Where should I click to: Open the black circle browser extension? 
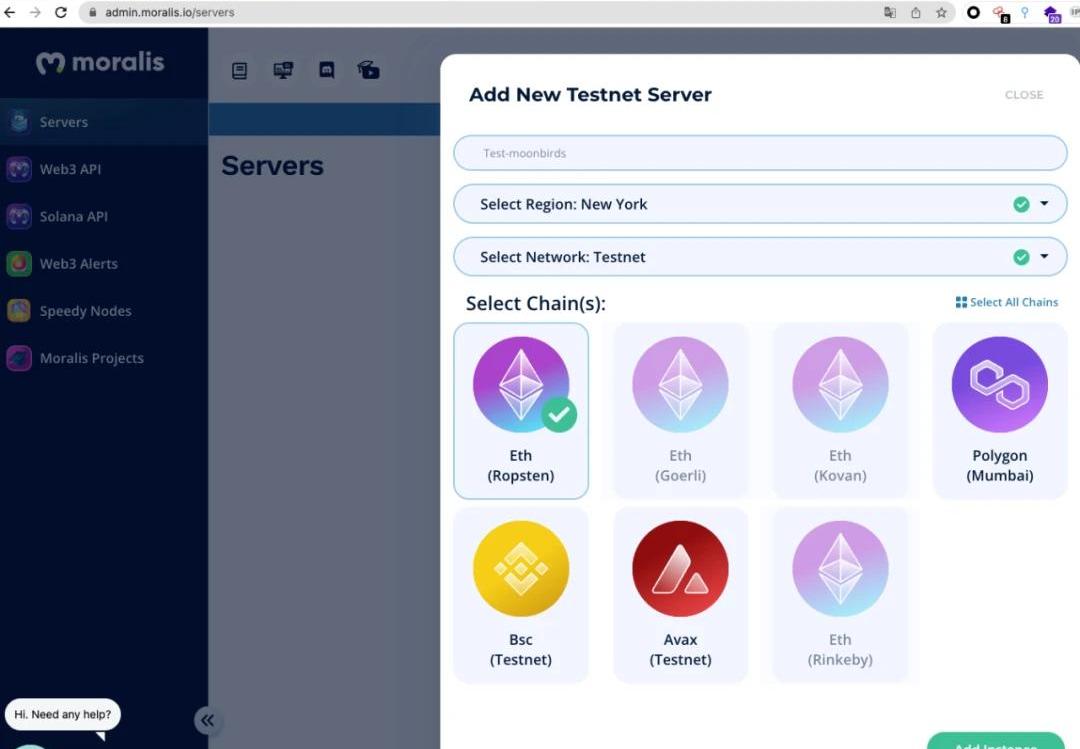973,12
